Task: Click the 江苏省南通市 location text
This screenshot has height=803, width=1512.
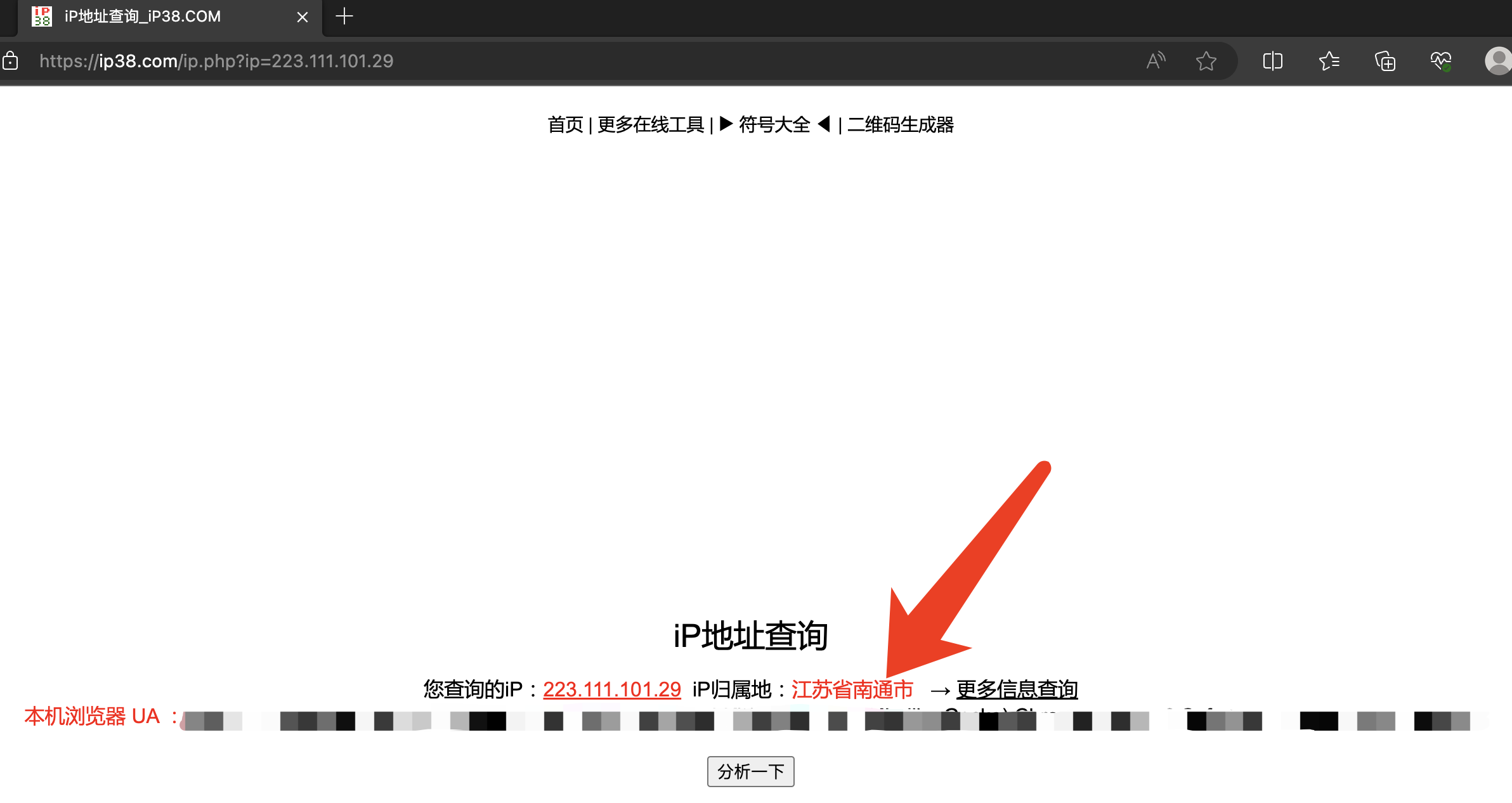Action: 852,689
